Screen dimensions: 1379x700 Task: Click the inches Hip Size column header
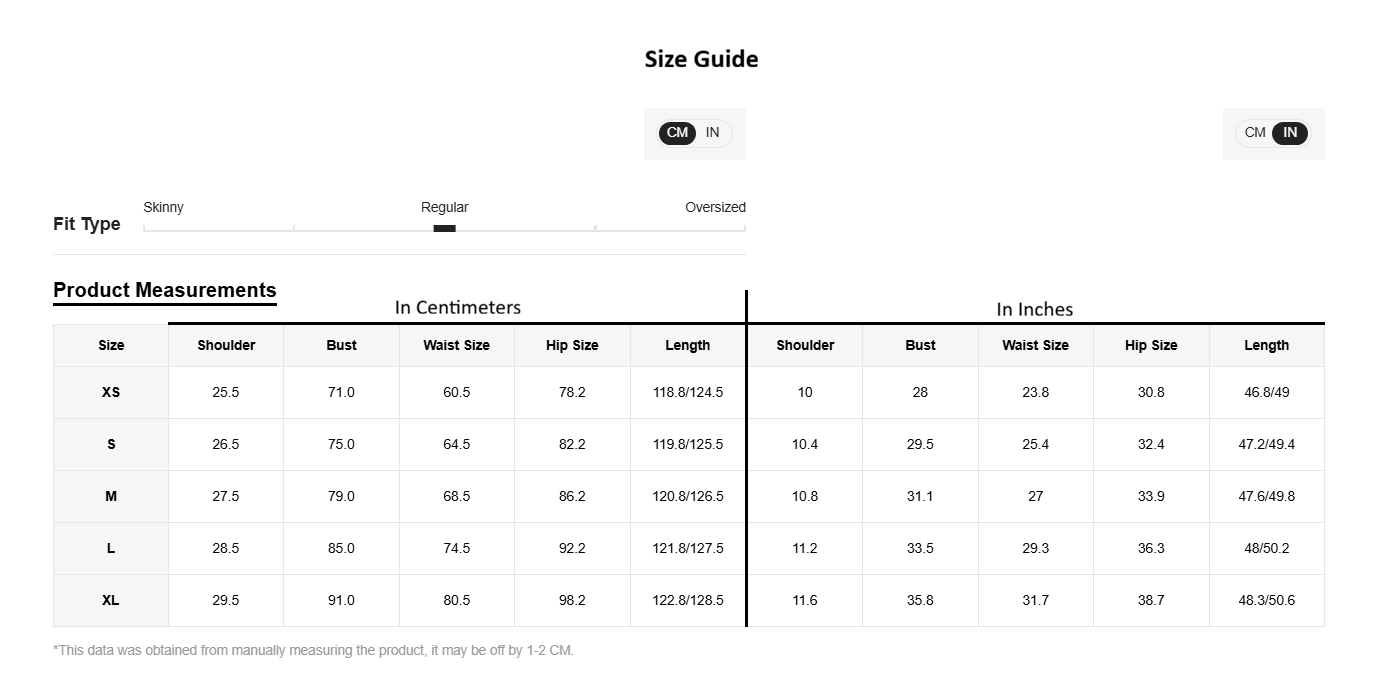pyautogui.click(x=1151, y=345)
